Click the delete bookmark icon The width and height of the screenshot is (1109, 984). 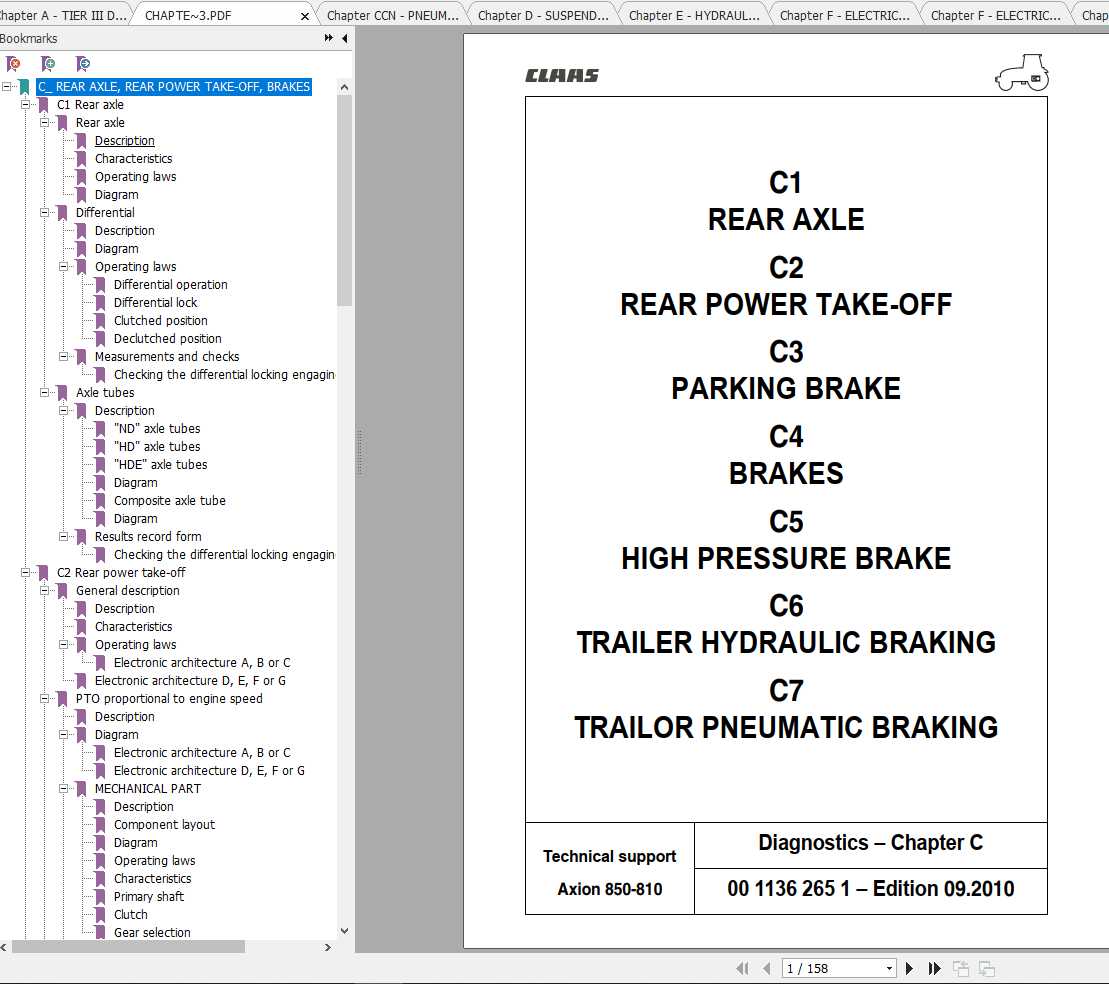pyautogui.click(x=13, y=64)
